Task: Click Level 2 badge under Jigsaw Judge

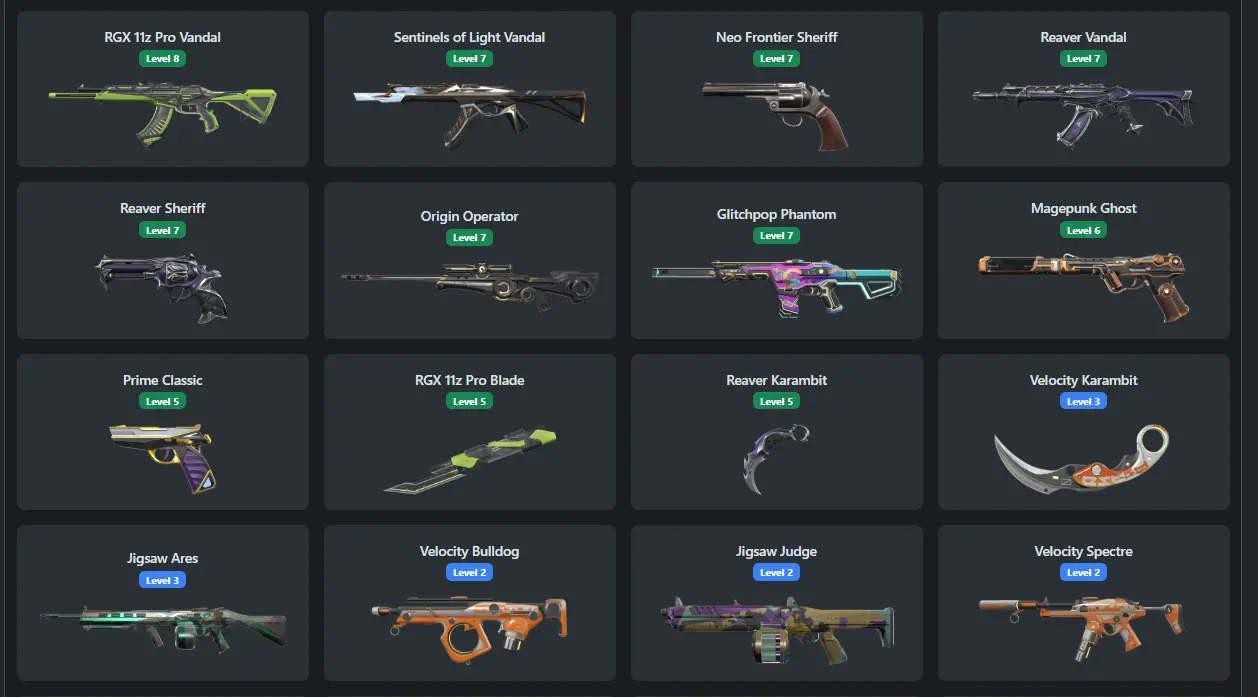Action: tap(776, 573)
